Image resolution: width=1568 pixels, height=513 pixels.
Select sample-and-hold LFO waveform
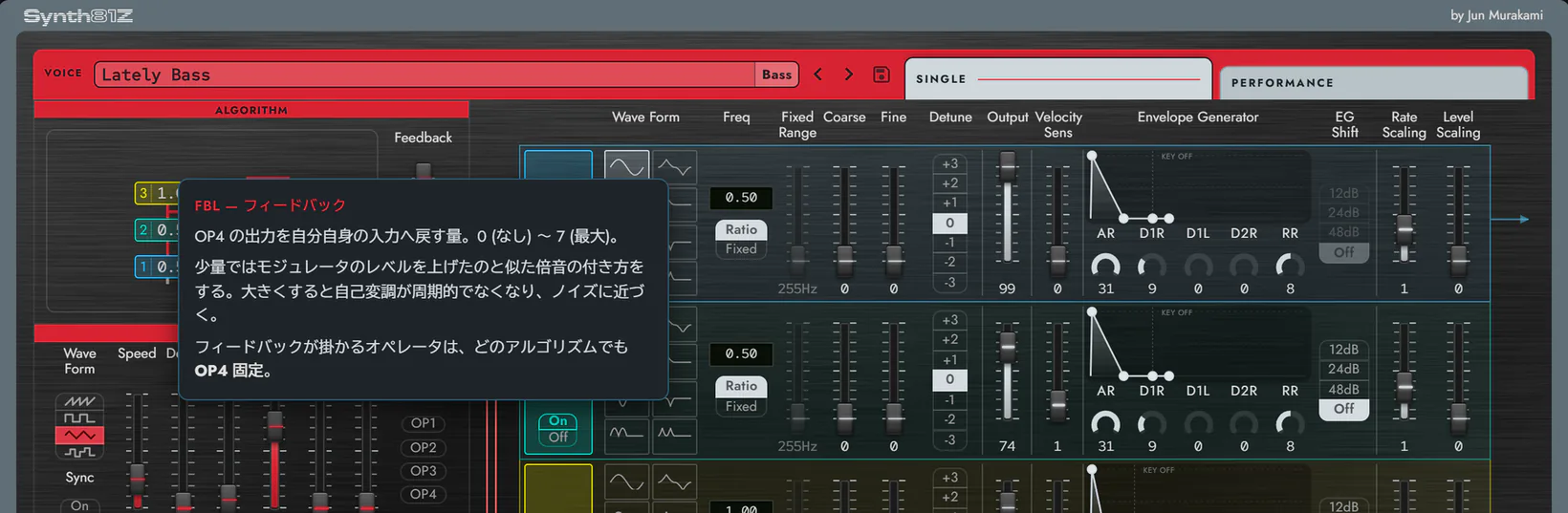[x=79, y=452]
